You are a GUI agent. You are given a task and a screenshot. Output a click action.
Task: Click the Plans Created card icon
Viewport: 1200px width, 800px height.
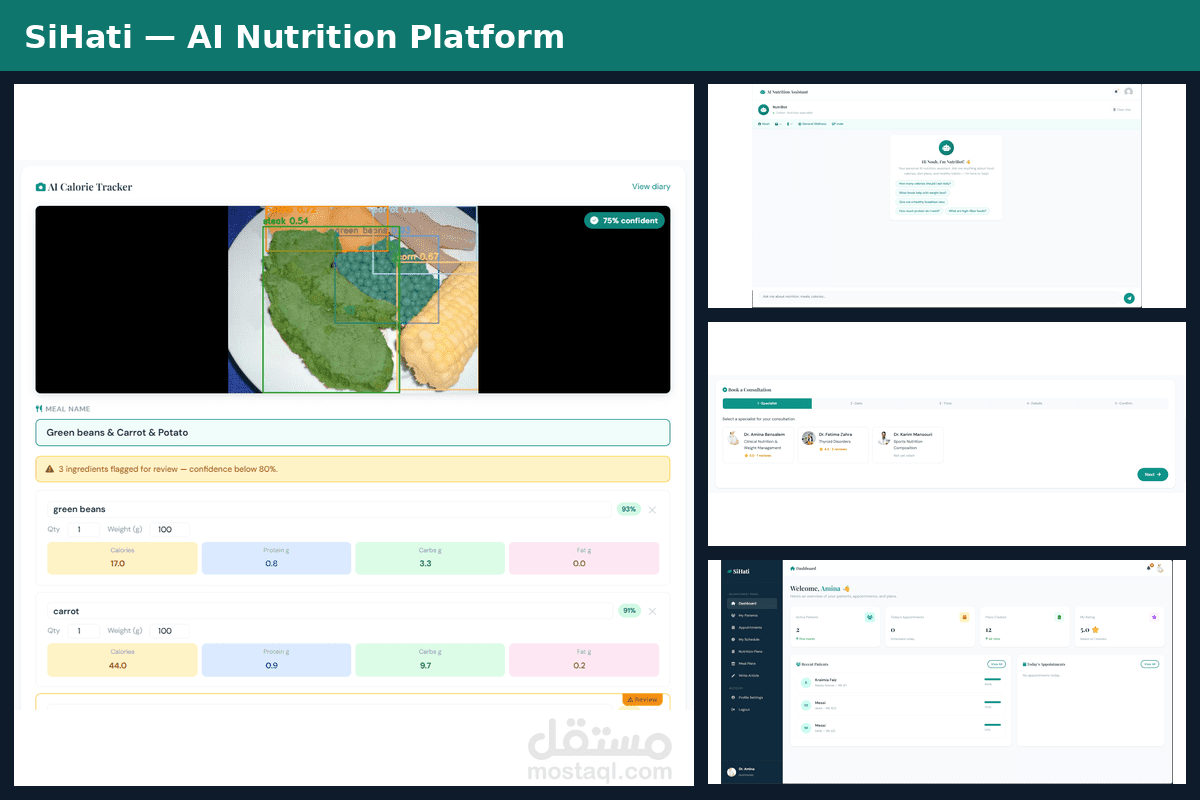click(x=1059, y=617)
